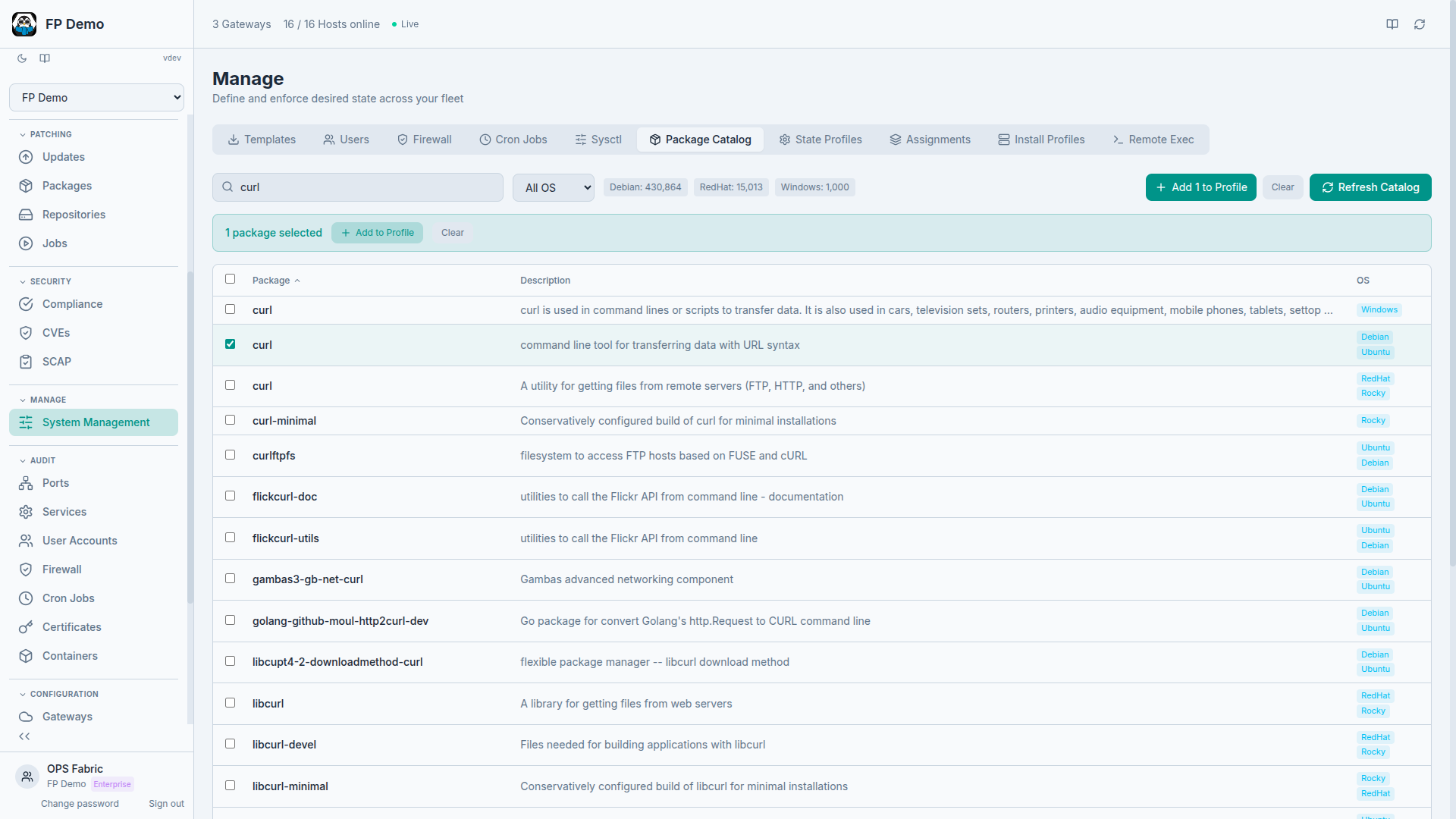Collapse the sidebar using the double-chevron icon
The height and width of the screenshot is (819, 1456).
pyautogui.click(x=24, y=736)
